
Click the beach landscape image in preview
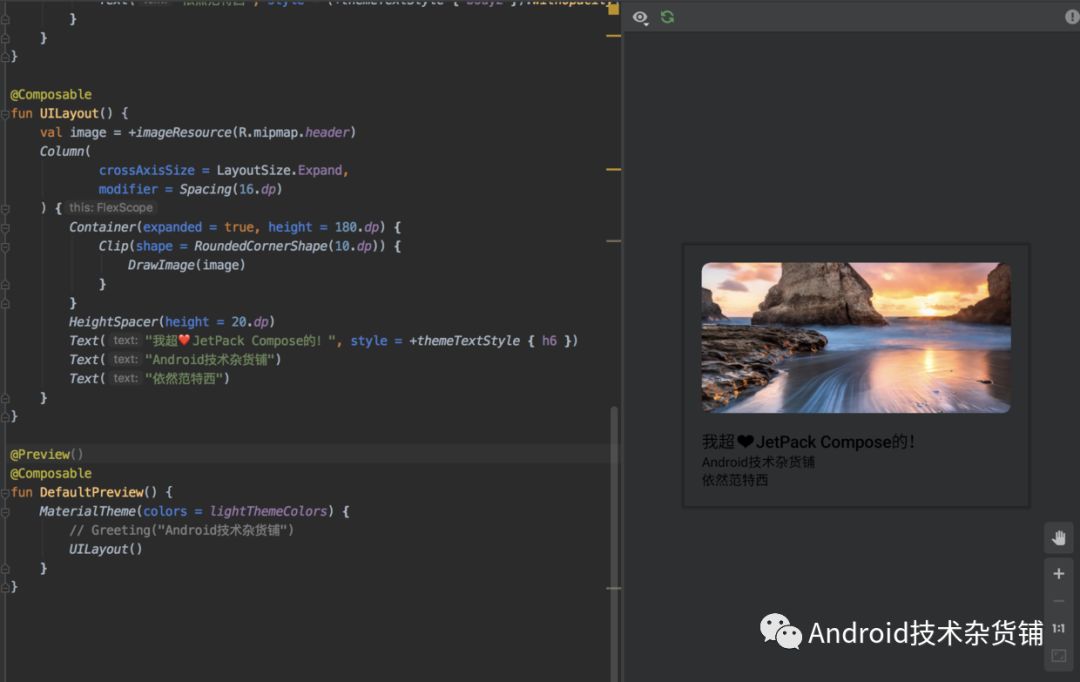click(855, 337)
